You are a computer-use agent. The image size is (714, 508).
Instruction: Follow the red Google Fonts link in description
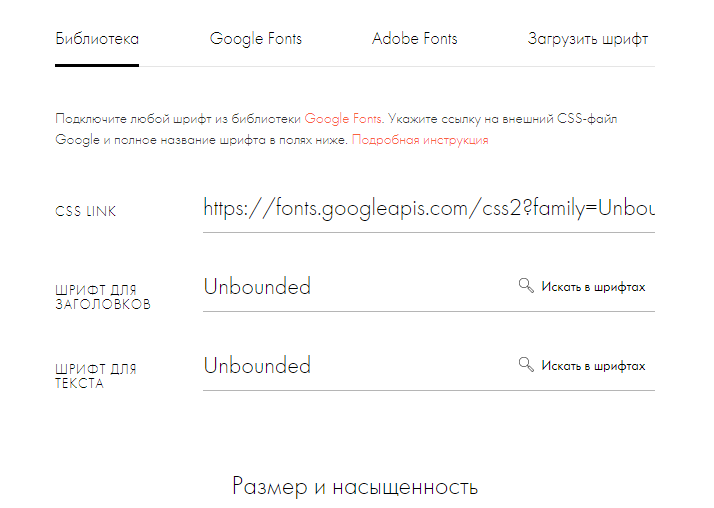tap(343, 118)
